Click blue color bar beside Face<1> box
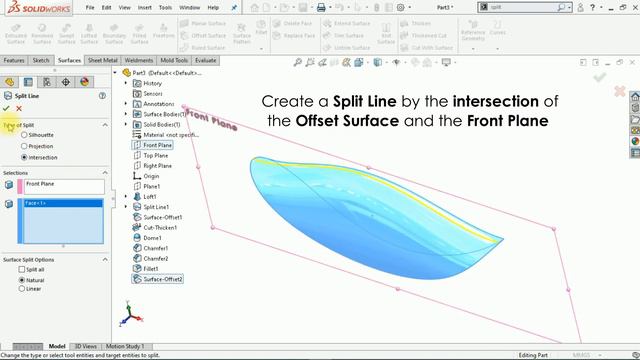The image size is (640, 360). (x=20, y=221)
